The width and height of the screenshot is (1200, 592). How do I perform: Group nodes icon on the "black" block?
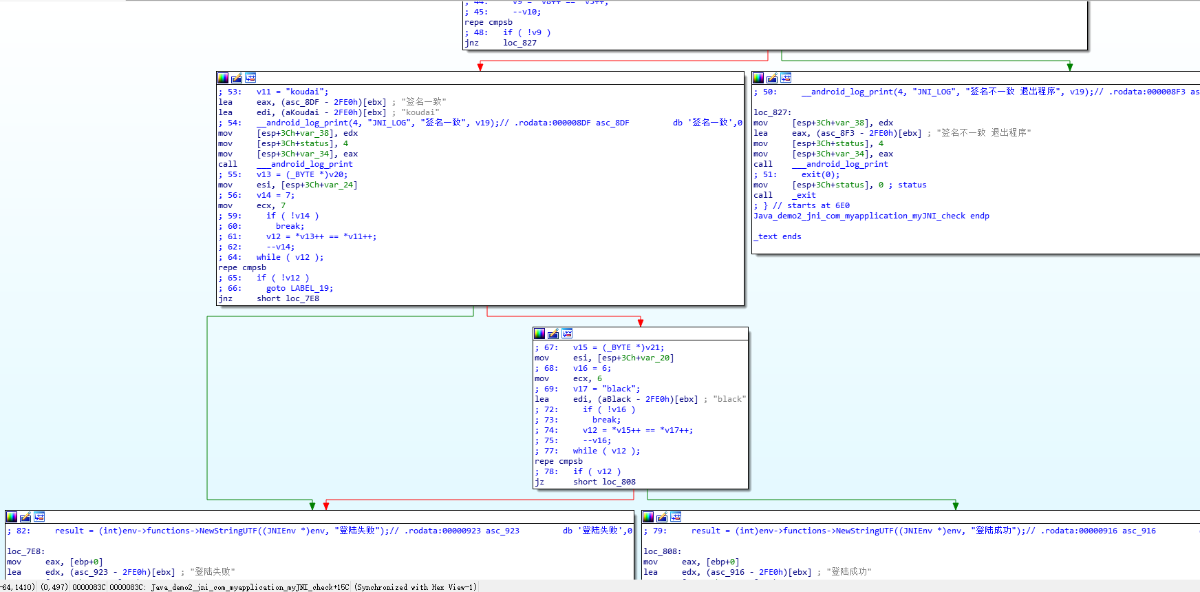(x=568, y=333)
